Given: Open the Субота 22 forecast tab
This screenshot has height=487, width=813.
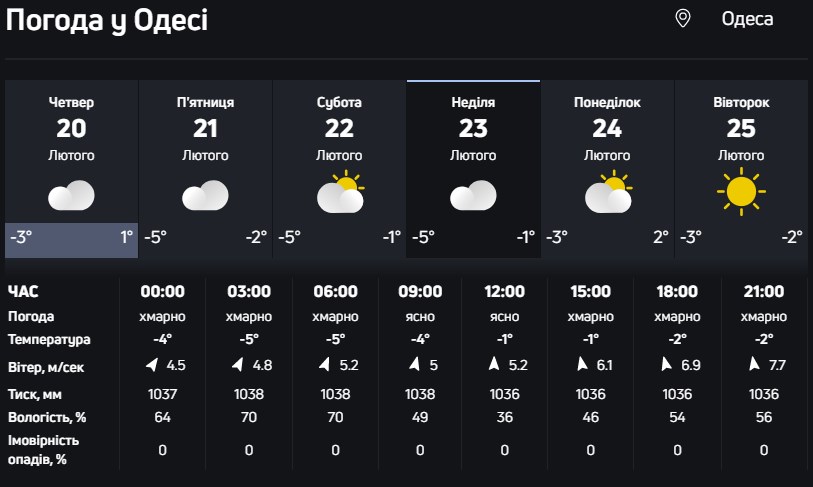Looking at the screenshot, I should click(339, 128).
